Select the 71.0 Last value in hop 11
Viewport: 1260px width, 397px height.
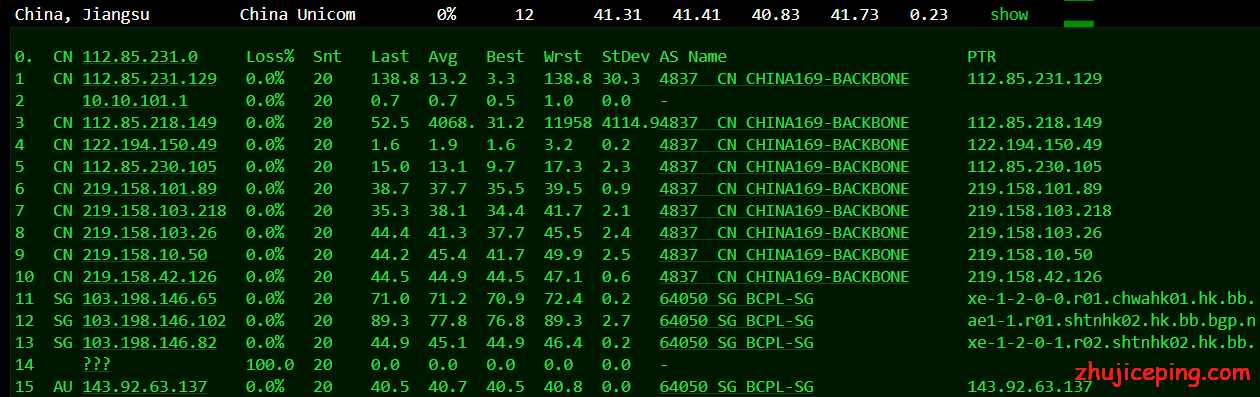[x=390, y=299]
